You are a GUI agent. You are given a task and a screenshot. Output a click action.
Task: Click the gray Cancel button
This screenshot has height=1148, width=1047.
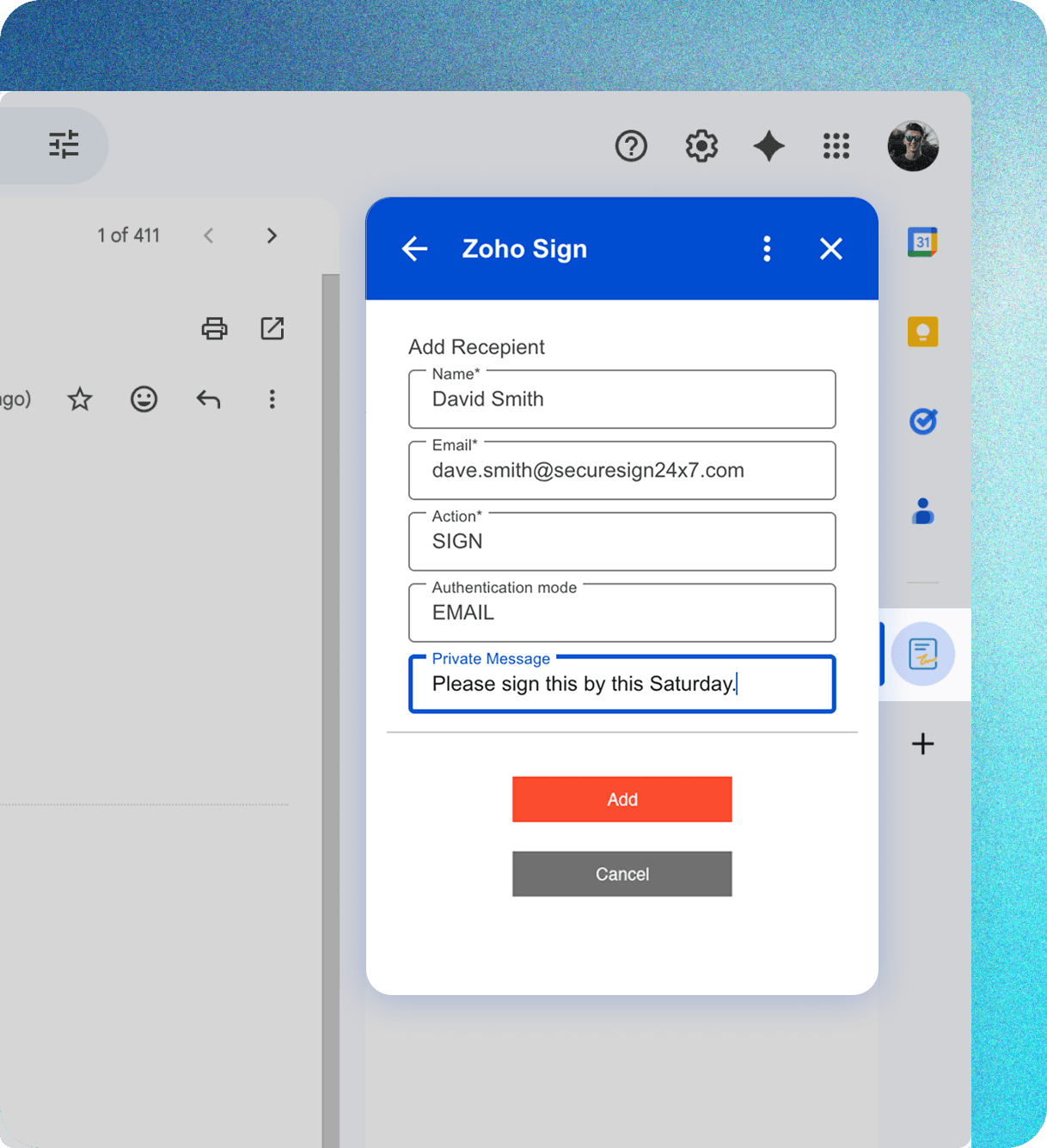pyautogui.click(x=622, y=874)
